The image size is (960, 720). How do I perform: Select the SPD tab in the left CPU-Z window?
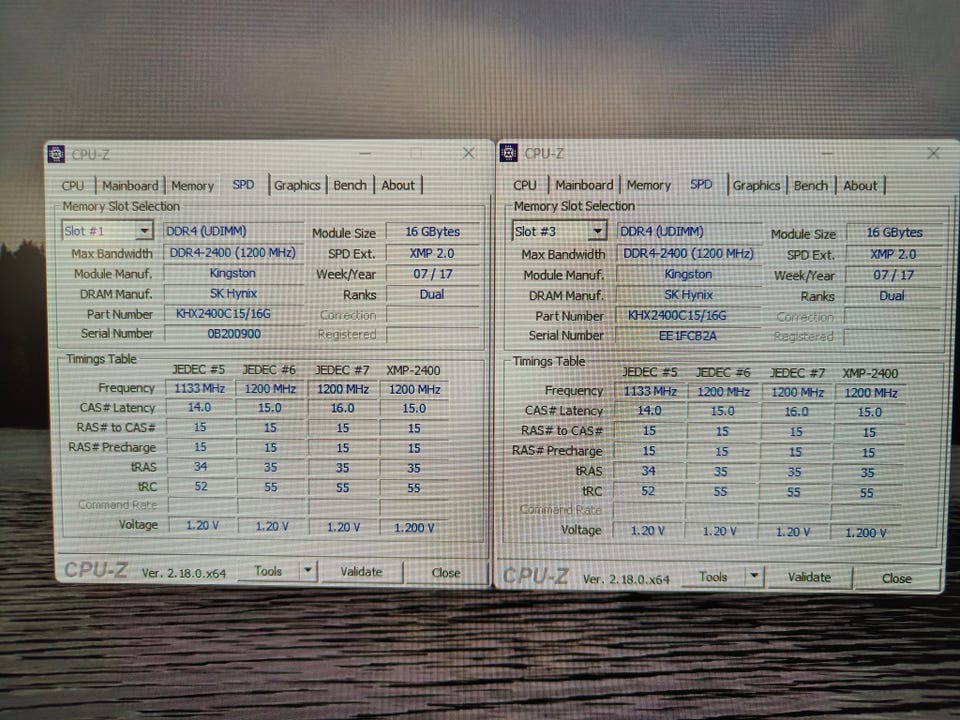[243, 184]
